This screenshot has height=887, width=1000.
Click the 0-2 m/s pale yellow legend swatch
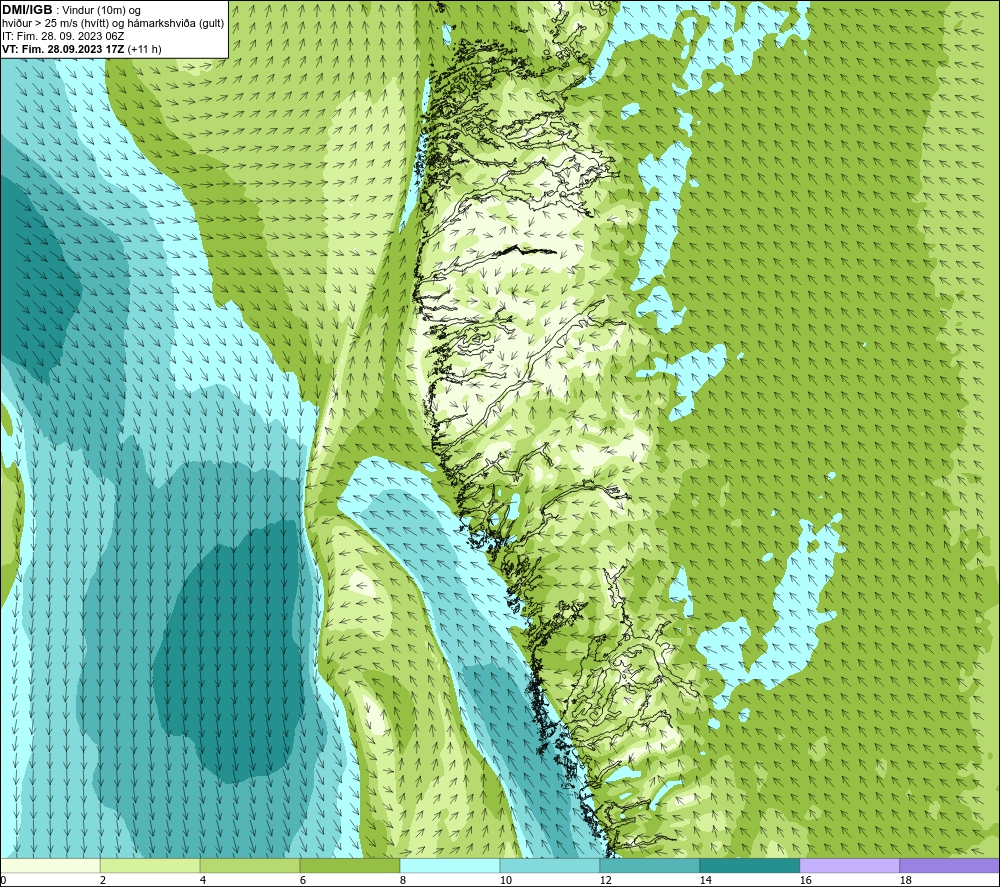[x=50, y=865]
